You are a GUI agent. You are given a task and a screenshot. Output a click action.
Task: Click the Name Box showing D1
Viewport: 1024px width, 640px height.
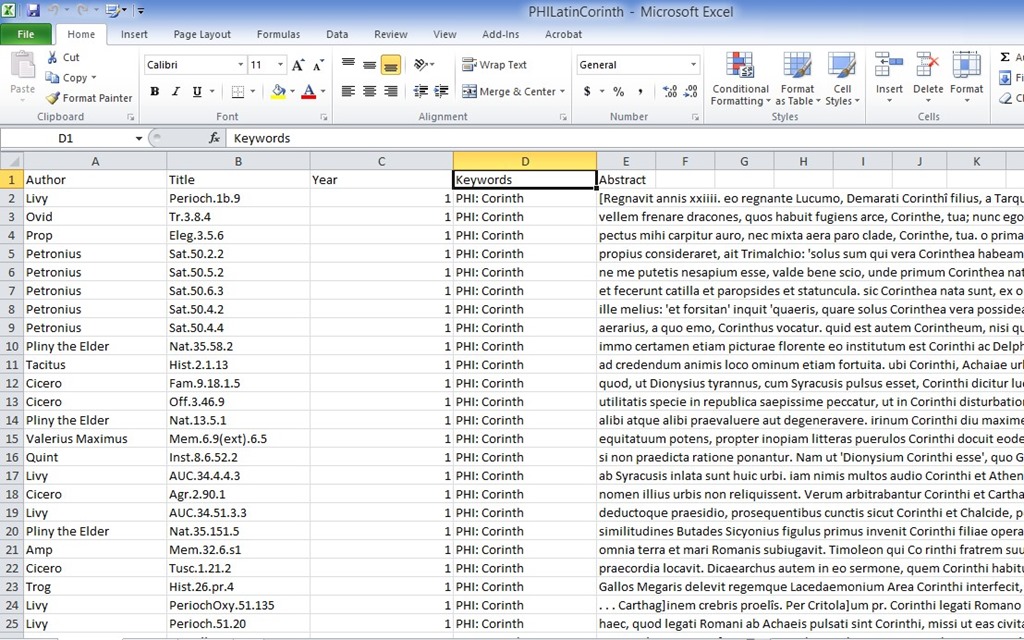[66, 138]
